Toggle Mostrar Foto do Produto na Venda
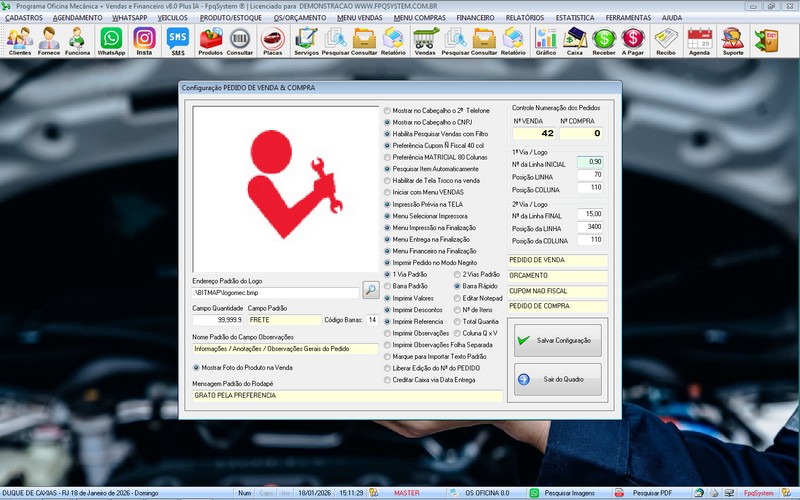Viewport: 800px width, 500px height. coord(196,367)
